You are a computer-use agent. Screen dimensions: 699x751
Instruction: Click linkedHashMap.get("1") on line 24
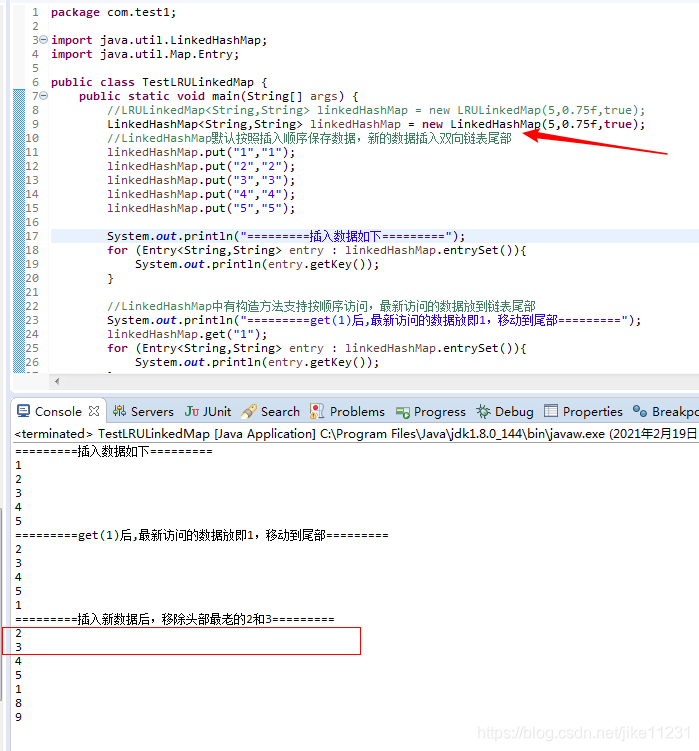[187, 334]
